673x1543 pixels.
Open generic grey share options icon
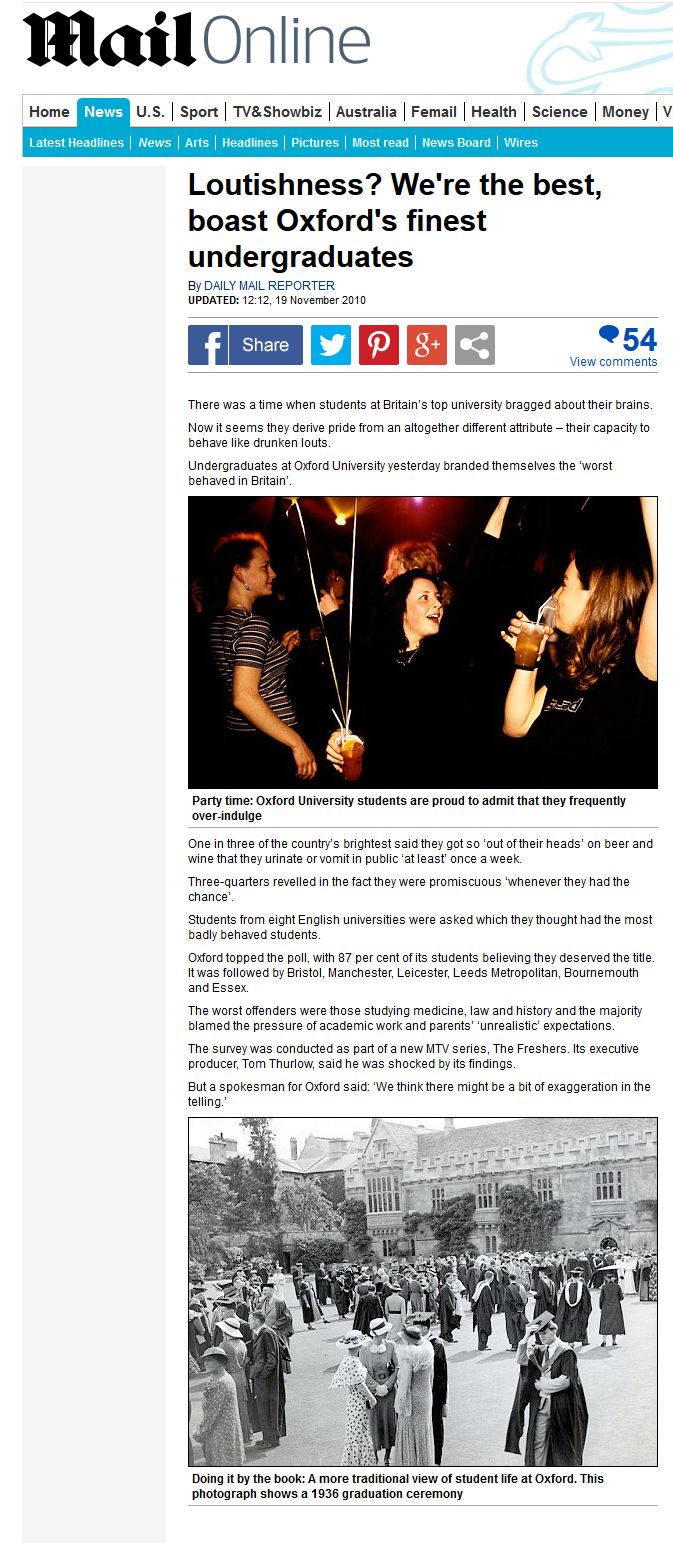pyautogui.click(x=475, y=345)
